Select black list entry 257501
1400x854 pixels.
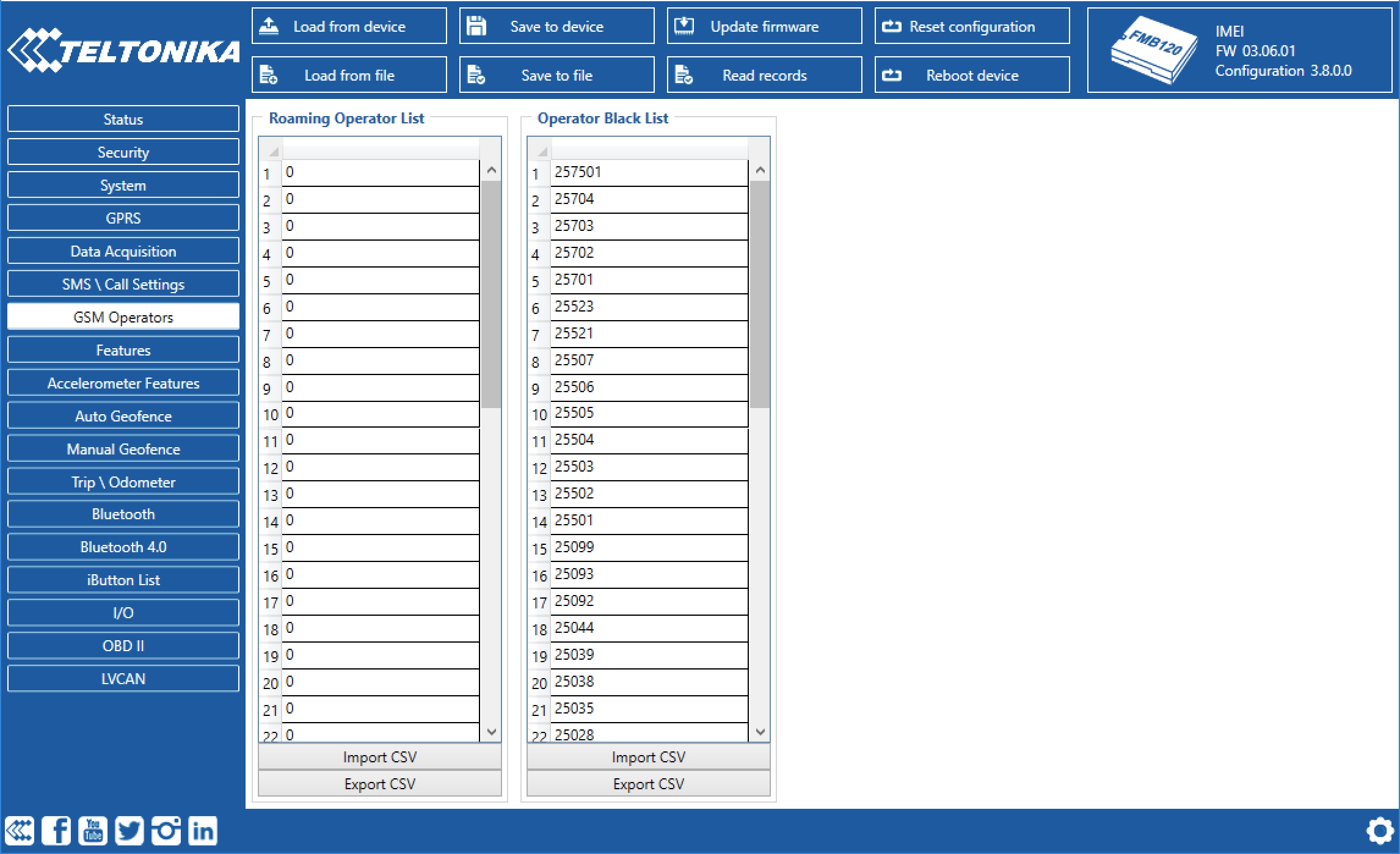pyautogui.click(x=647, y=173)
